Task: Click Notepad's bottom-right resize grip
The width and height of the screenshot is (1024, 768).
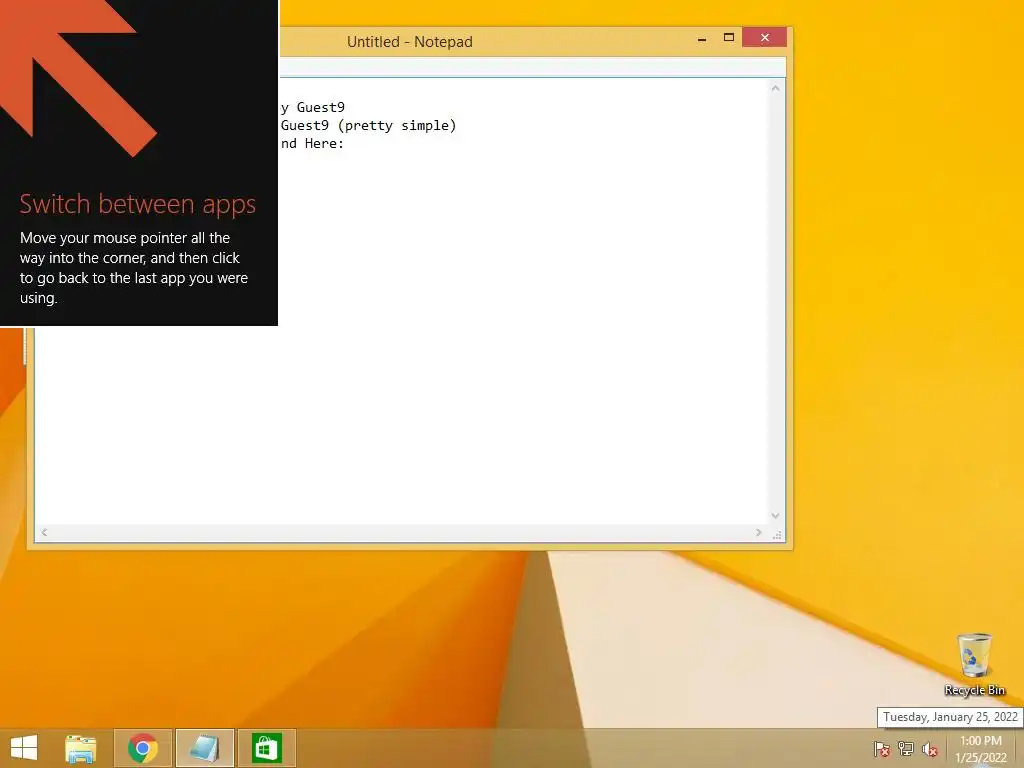Action: (776, 534)
